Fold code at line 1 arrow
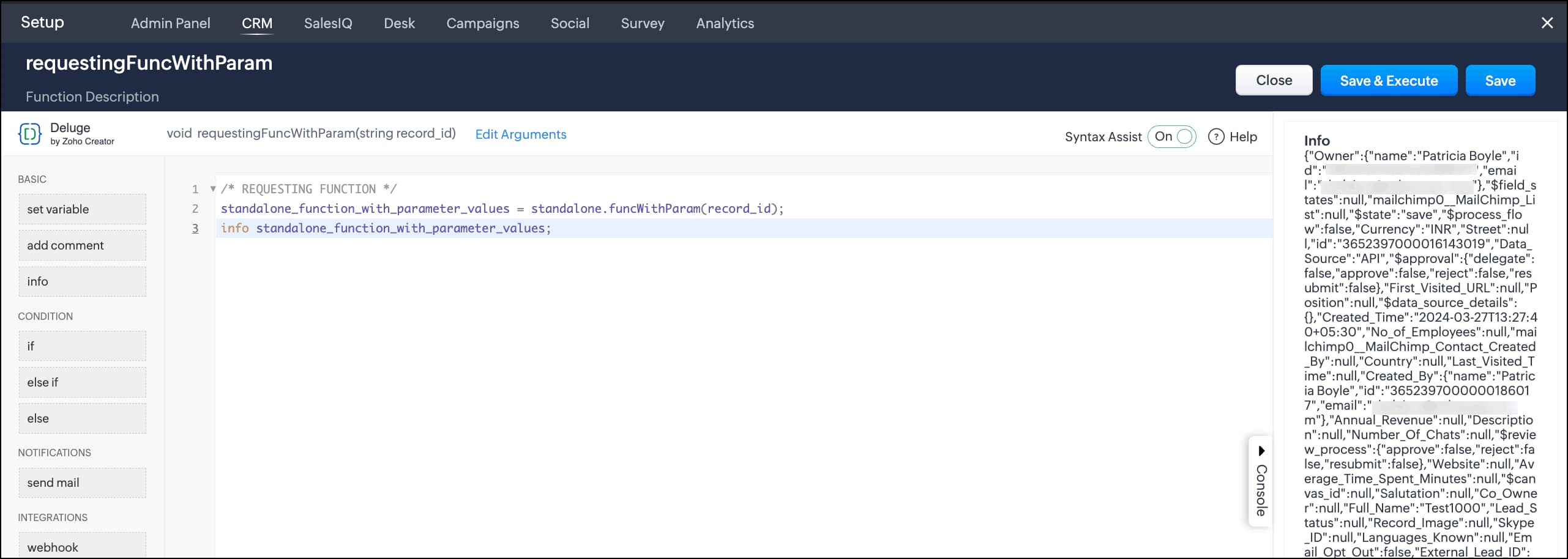 tap(212, 189)
